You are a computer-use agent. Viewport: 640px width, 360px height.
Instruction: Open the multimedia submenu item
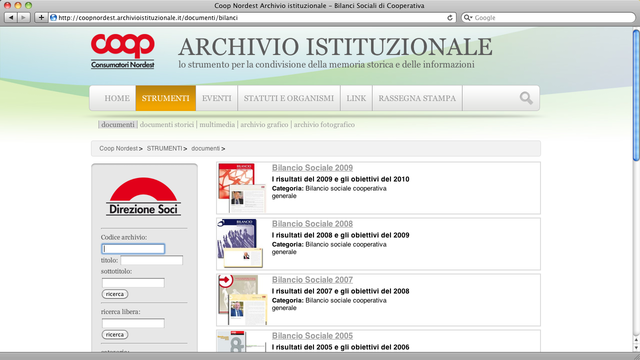217,124
